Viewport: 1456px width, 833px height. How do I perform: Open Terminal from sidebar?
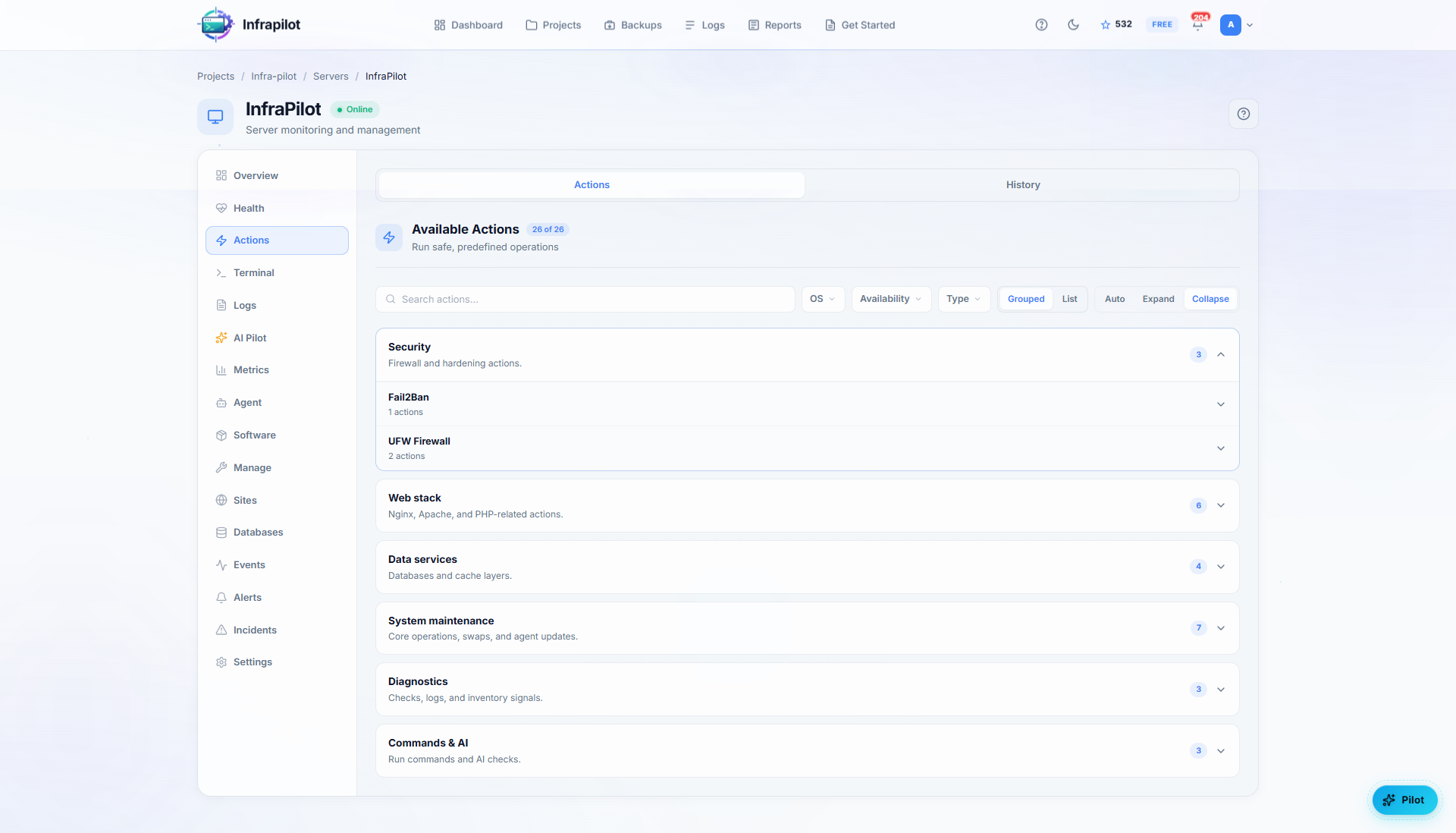click(x=253, y=272)
